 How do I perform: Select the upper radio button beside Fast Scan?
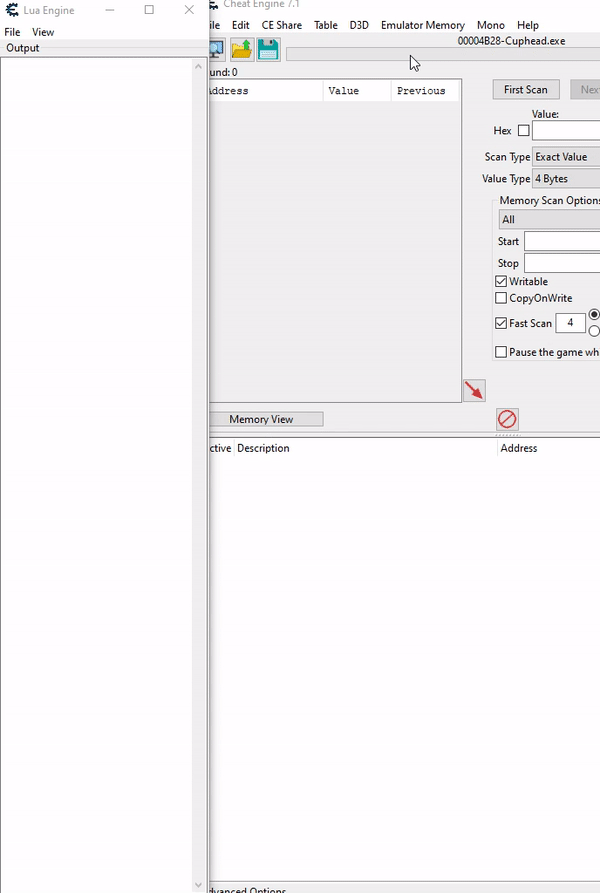pyautogui.click(x=594, y=314)
